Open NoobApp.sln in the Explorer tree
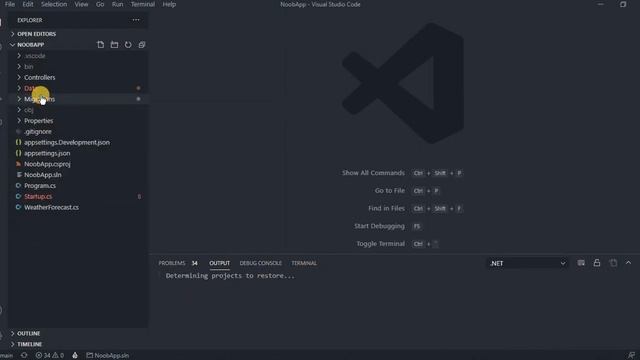Viewport: 640px width, 360px height. (78, 175)
